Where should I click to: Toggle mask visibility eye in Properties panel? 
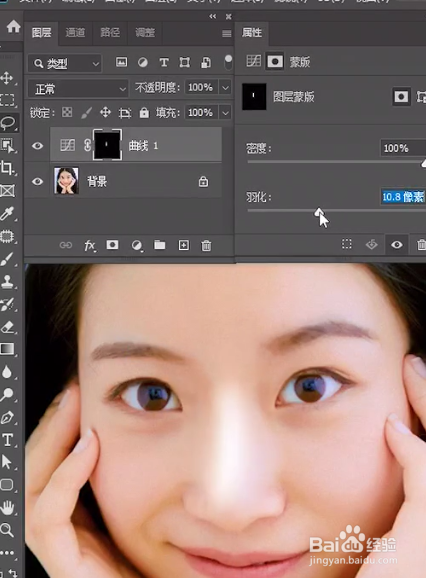pos(397,244)
